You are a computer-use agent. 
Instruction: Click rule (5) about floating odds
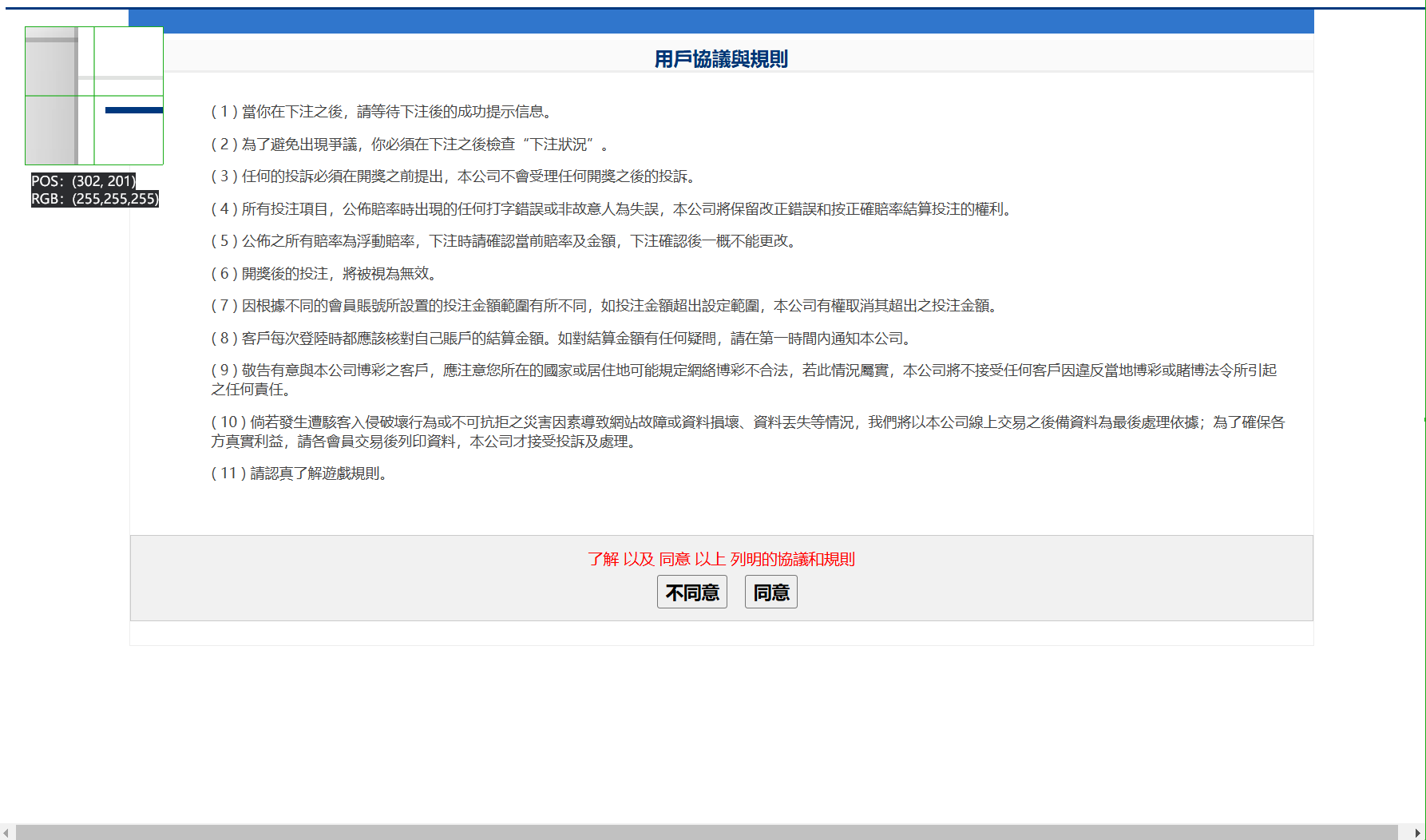click(x=505, y=241)
